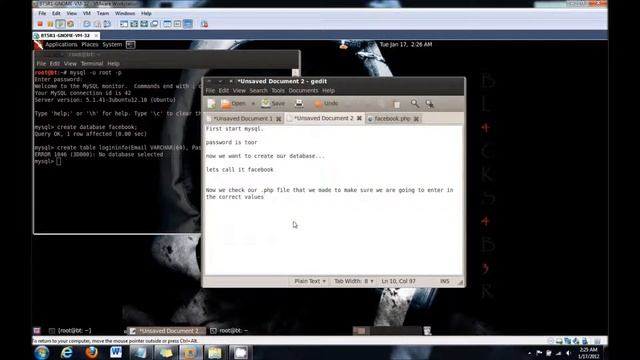Click the VMware suspend icon
The width and height of the screenshot is (640, 360).
coord(50,24)
